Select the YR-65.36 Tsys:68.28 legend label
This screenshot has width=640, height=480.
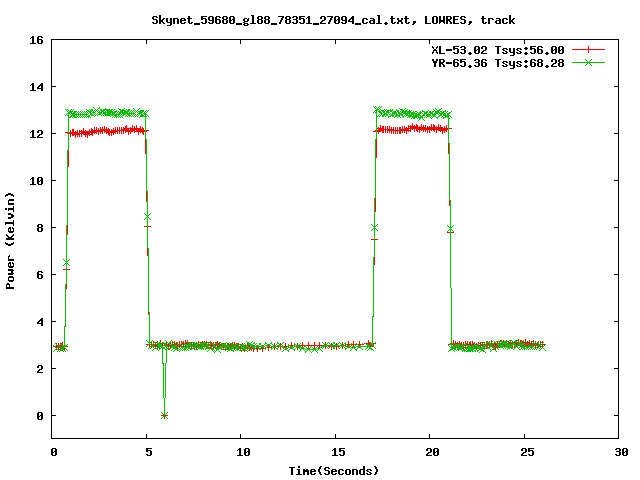[x=498, y=63]
